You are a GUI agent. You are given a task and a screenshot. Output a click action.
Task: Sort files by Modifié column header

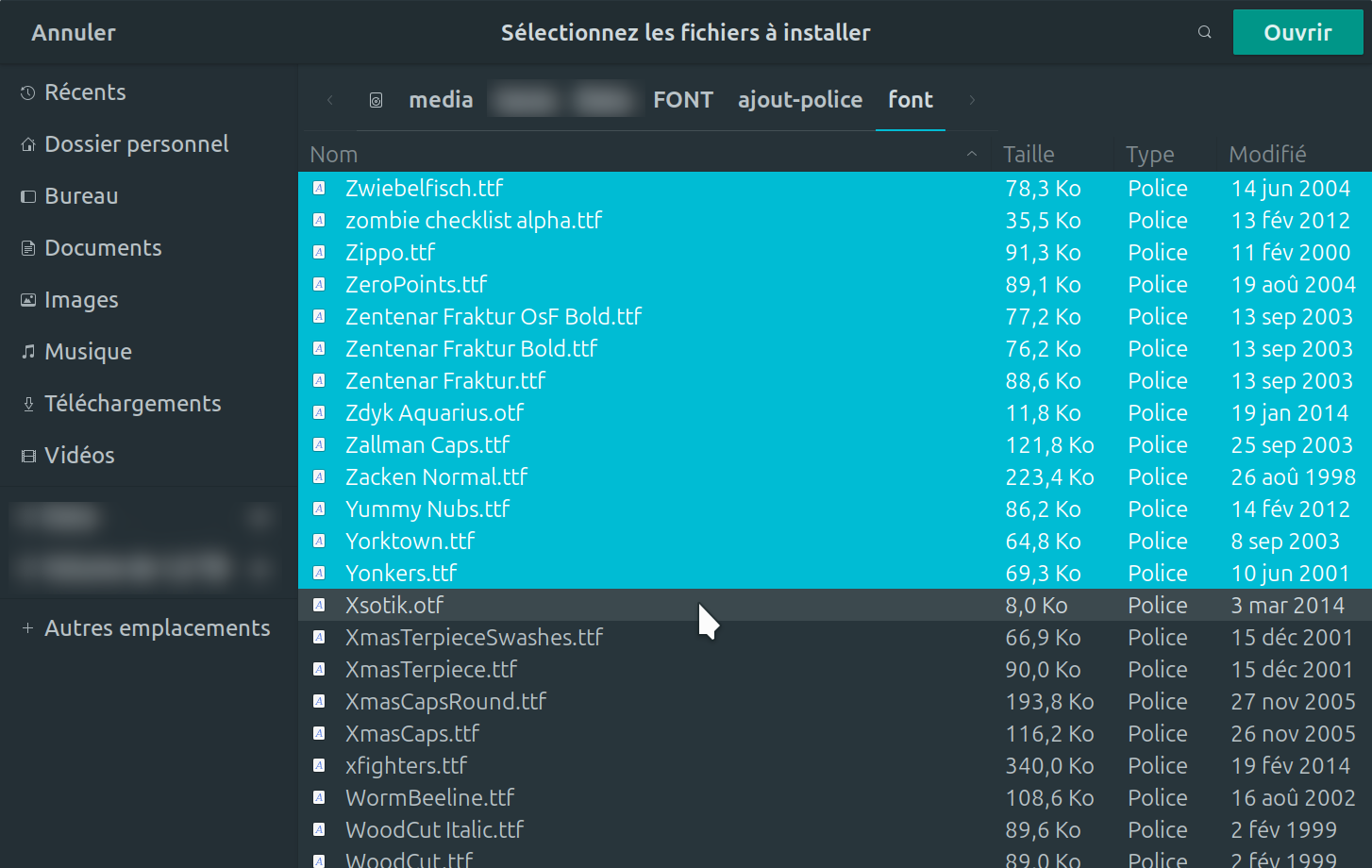[1266, 154]
